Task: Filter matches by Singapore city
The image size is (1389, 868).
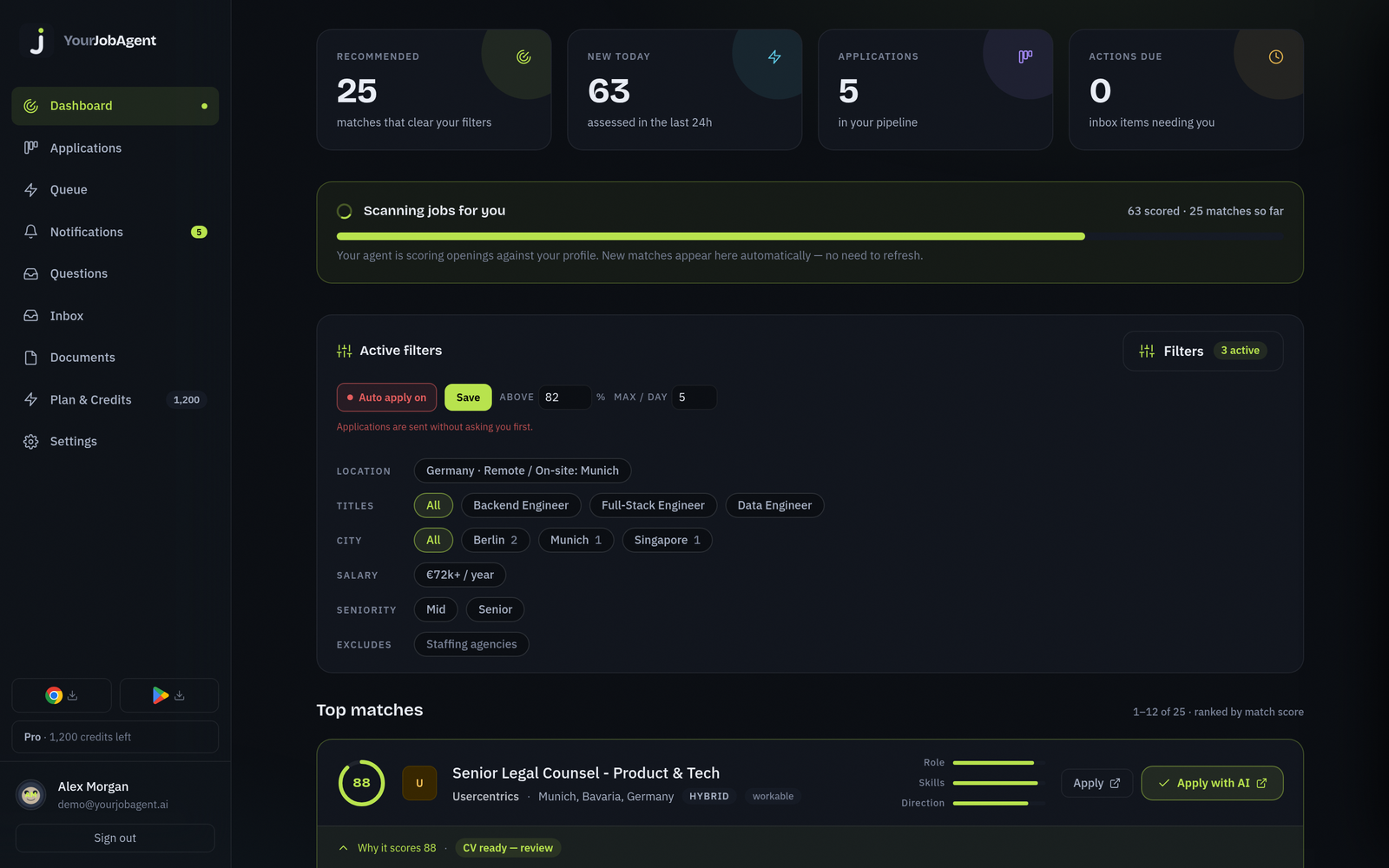Action: coord(667,540)
